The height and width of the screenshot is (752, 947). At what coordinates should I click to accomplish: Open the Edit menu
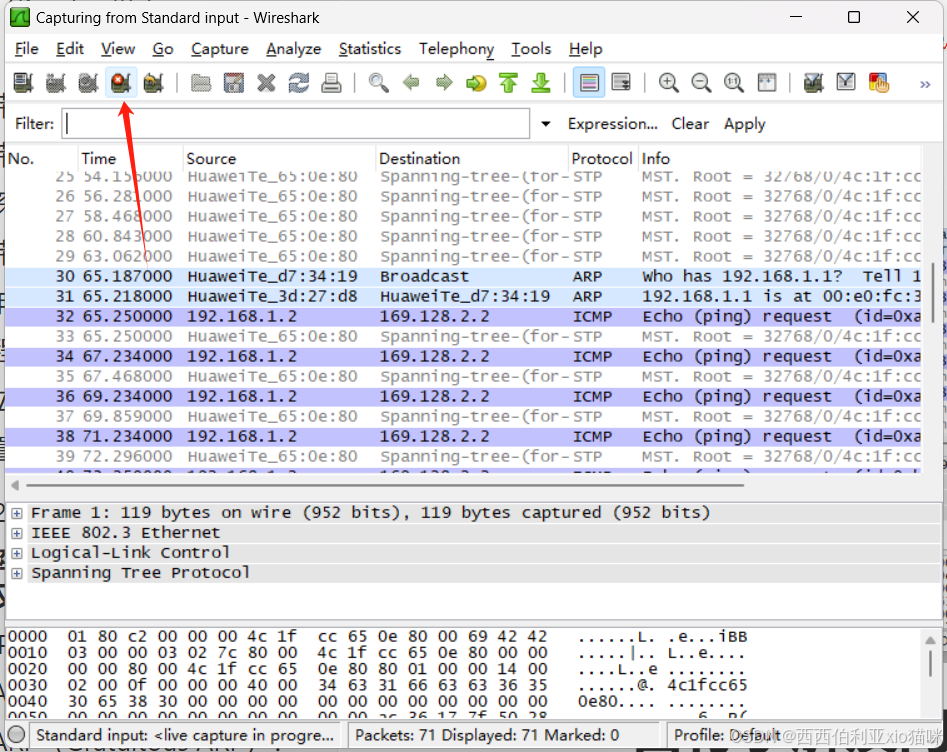tap(70, 49)
